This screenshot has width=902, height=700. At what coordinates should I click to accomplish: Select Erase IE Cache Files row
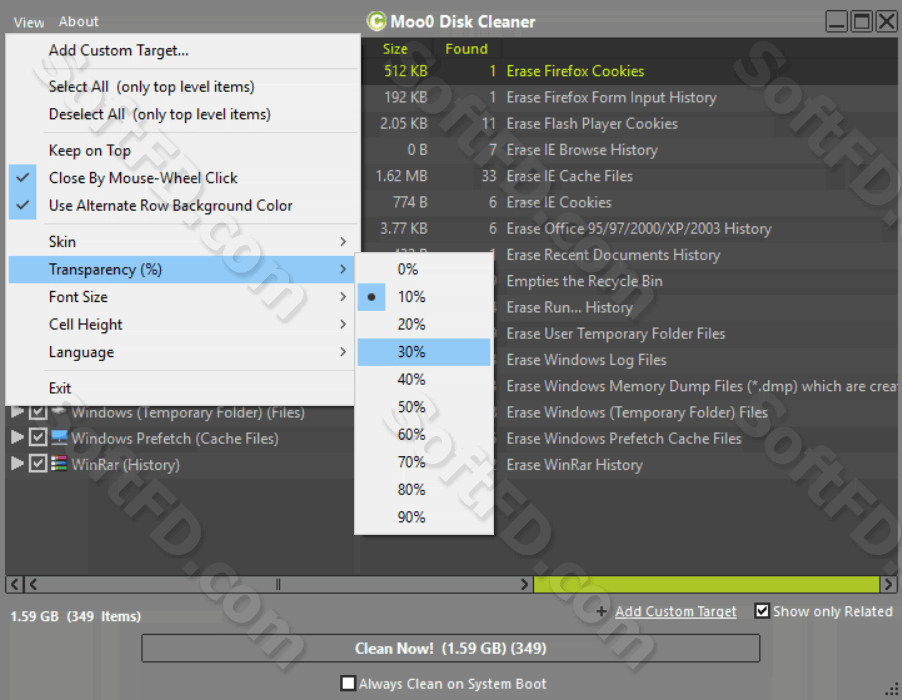click(x=629, y=176)
